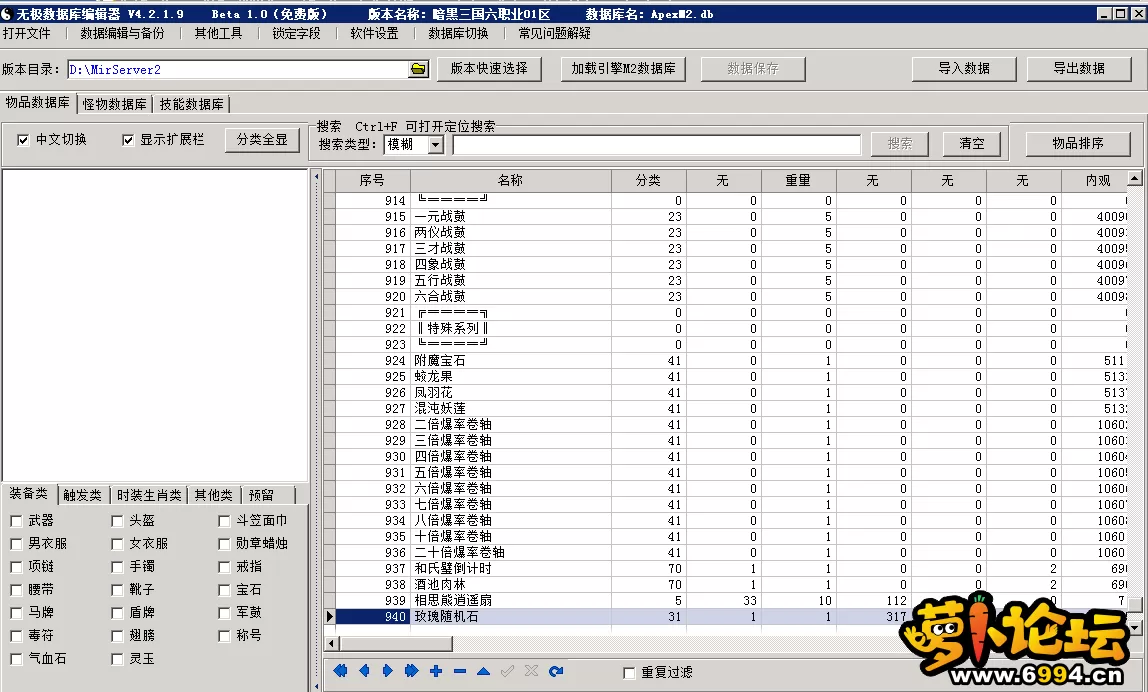Click the 物品排序 button
The image size is (1148, 692).
(1078, 144)
